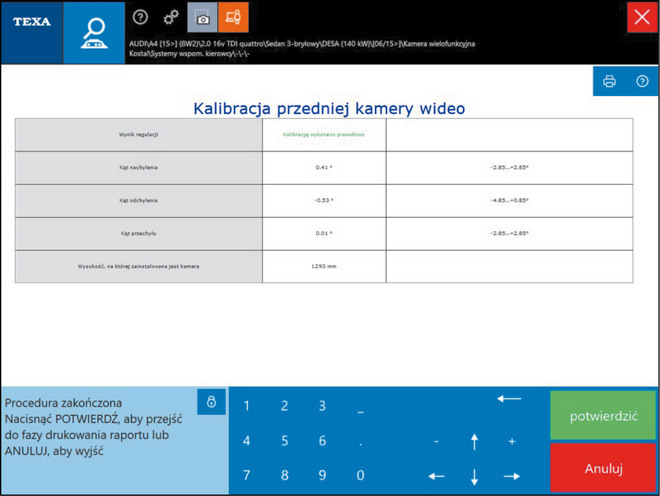Click the red Anuluj button
The height and width of the screenshot is (496, 660).
(603, 468)
